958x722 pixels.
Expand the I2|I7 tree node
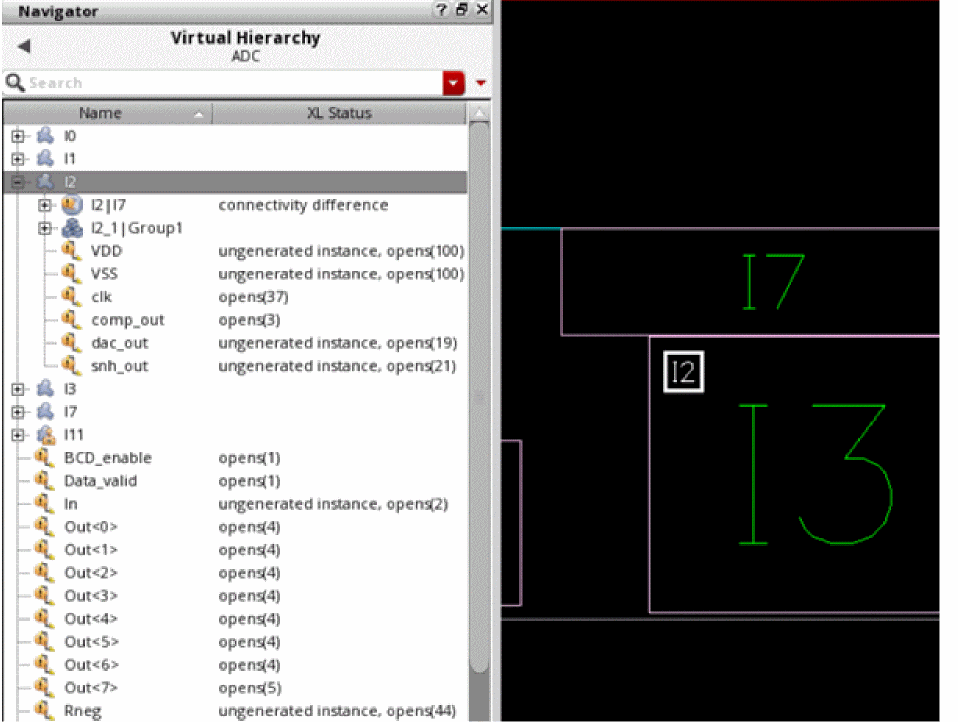pos(45,205)
